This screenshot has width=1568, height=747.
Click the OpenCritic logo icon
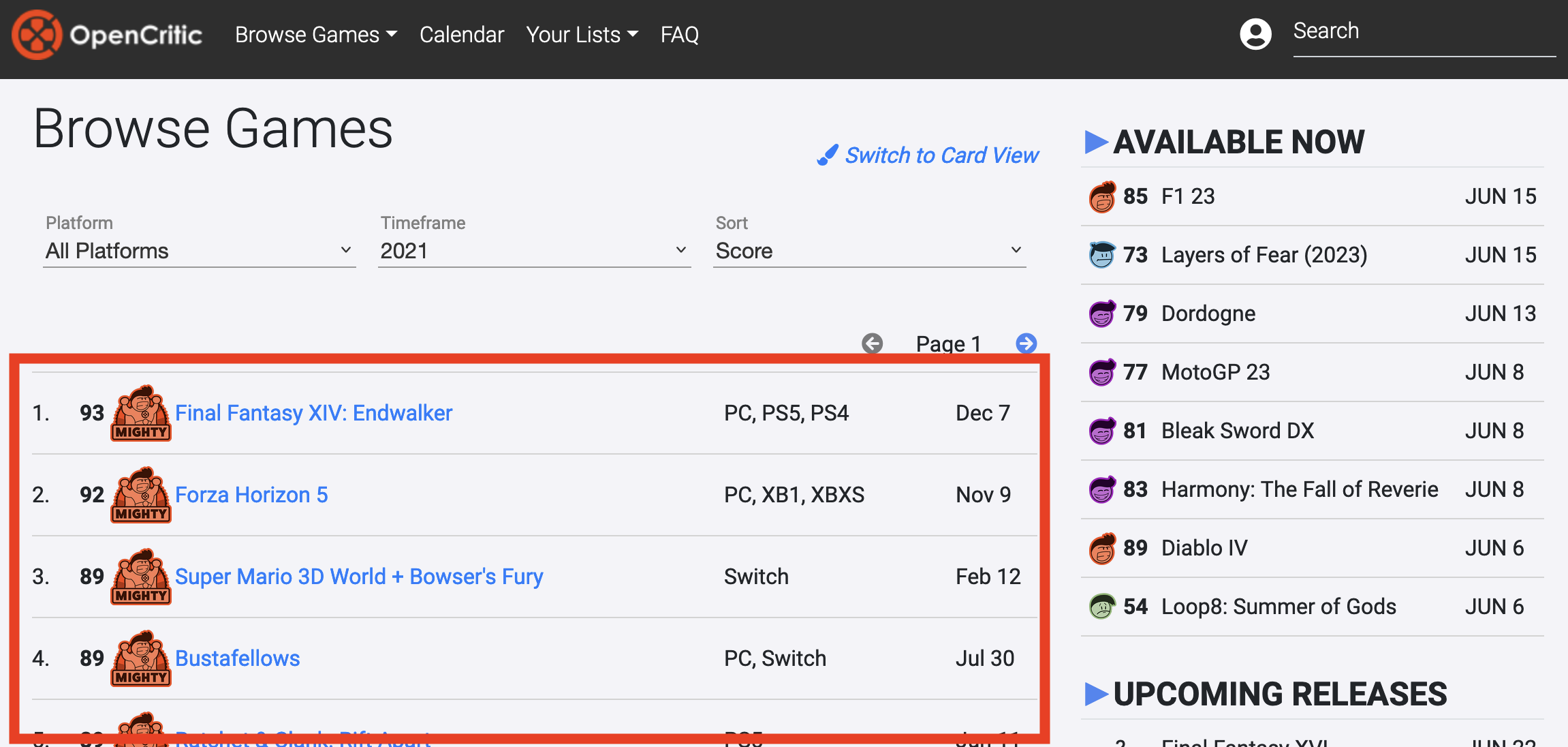pos(37,34)
